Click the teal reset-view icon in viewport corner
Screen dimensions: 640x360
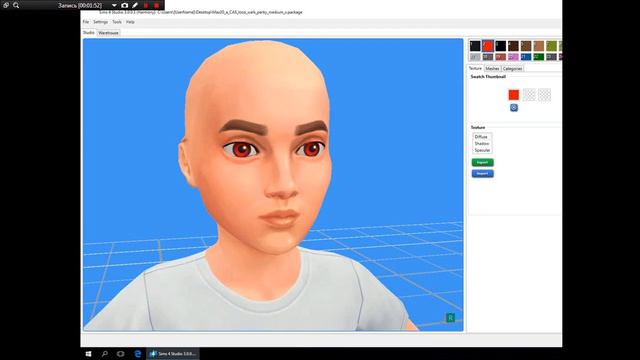click(x=450, y=318)
